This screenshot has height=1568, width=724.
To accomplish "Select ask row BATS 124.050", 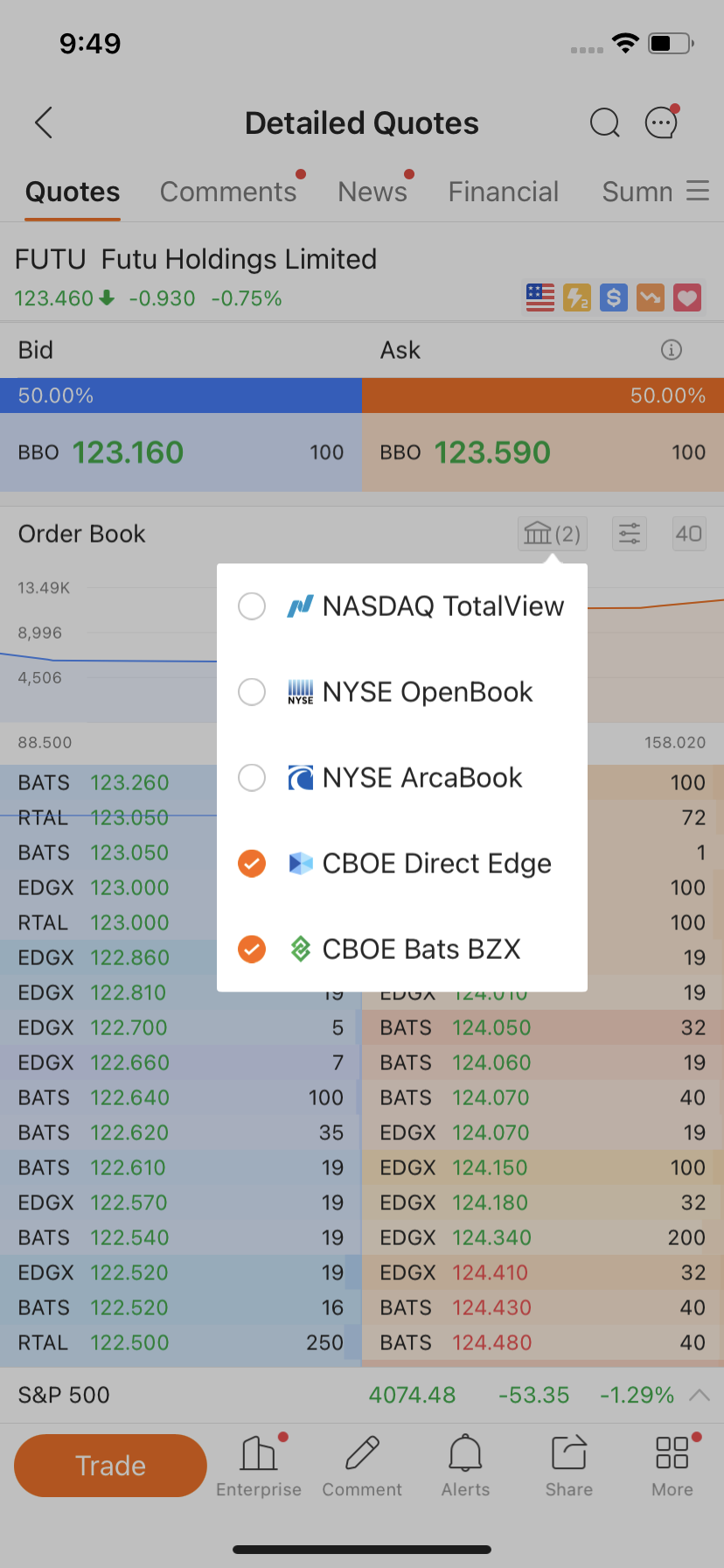I will (x=543, y=1027).
